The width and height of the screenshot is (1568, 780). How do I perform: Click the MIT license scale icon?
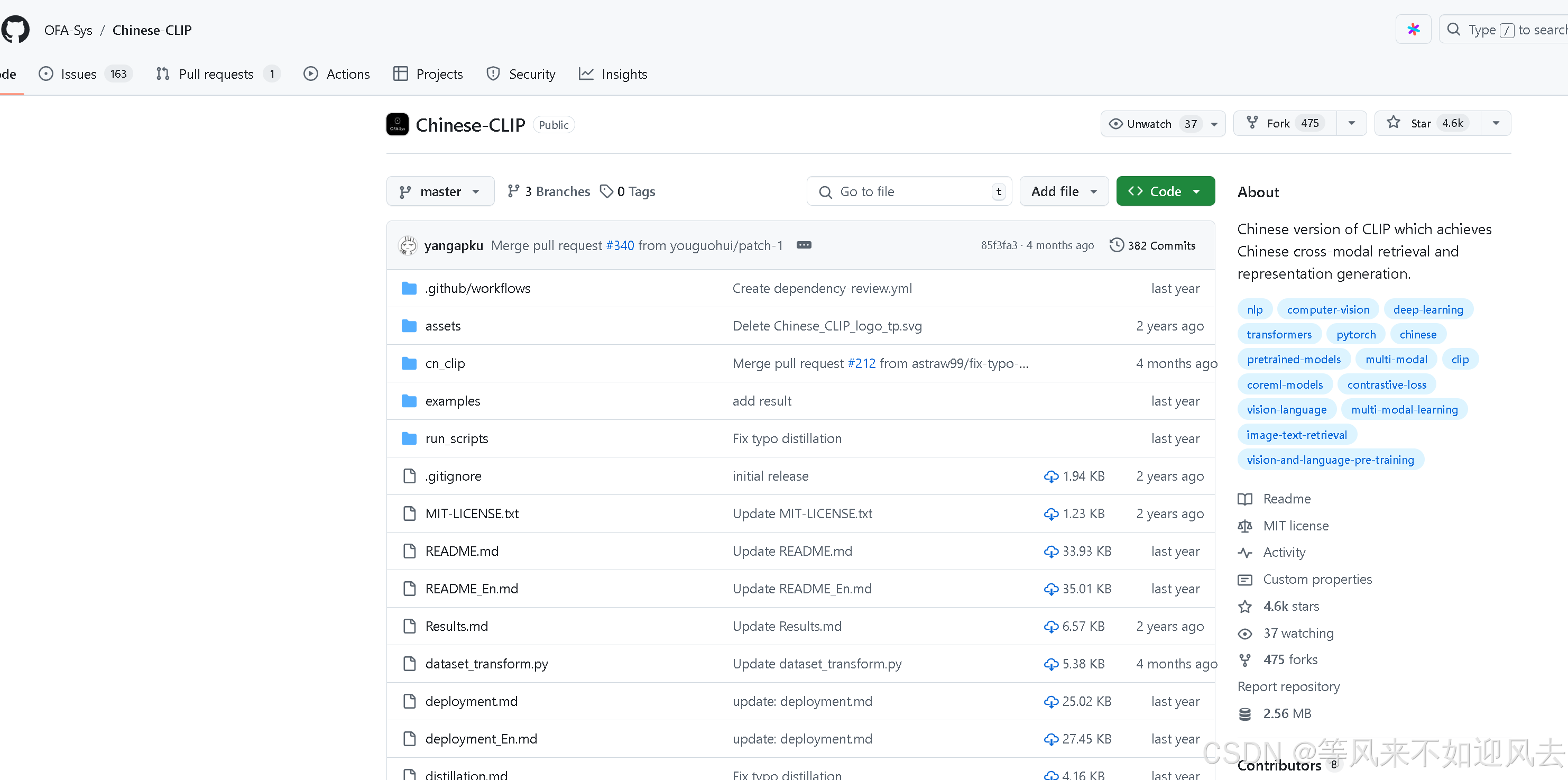[x=1245, y=526]
